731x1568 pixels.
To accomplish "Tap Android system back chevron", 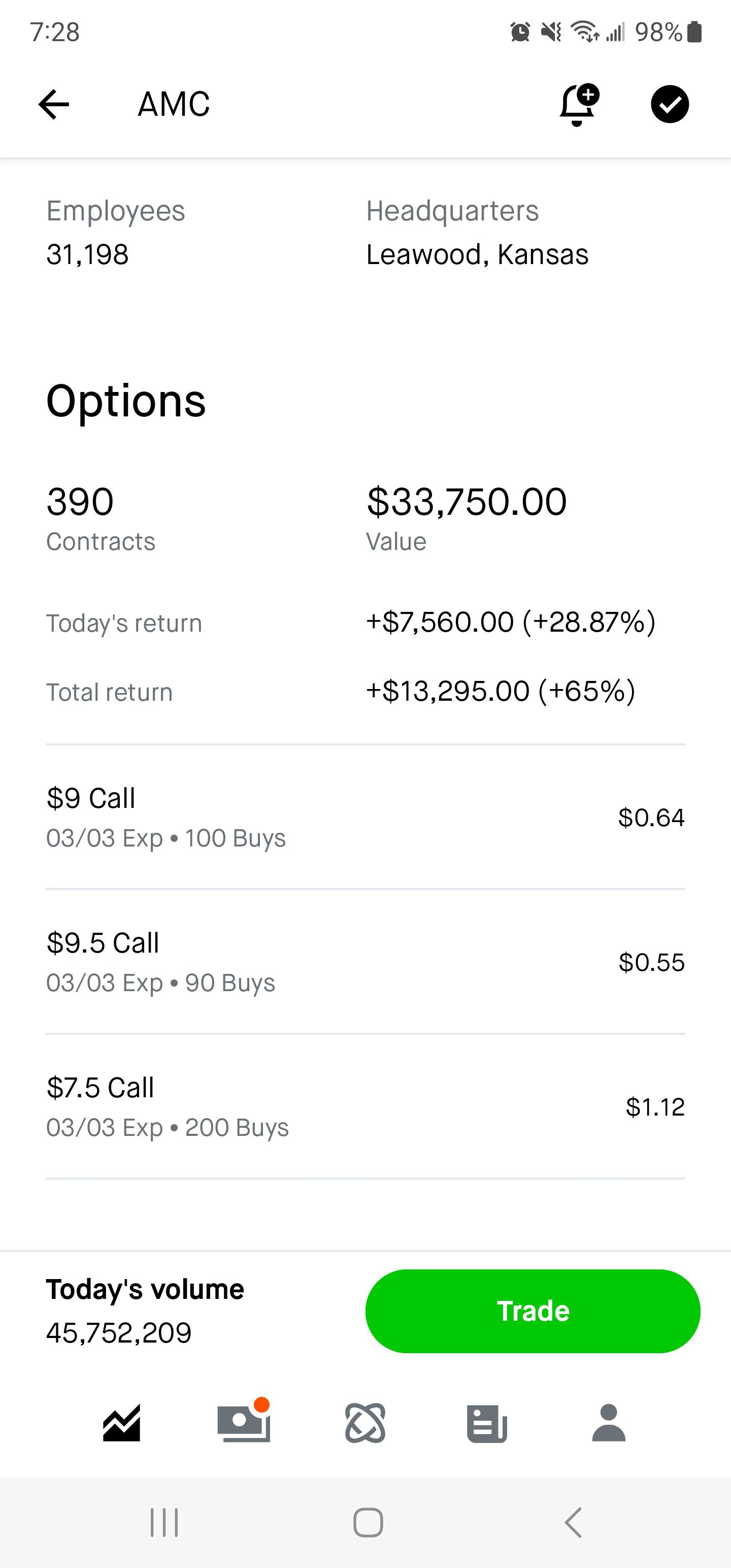I will 573,1522.
